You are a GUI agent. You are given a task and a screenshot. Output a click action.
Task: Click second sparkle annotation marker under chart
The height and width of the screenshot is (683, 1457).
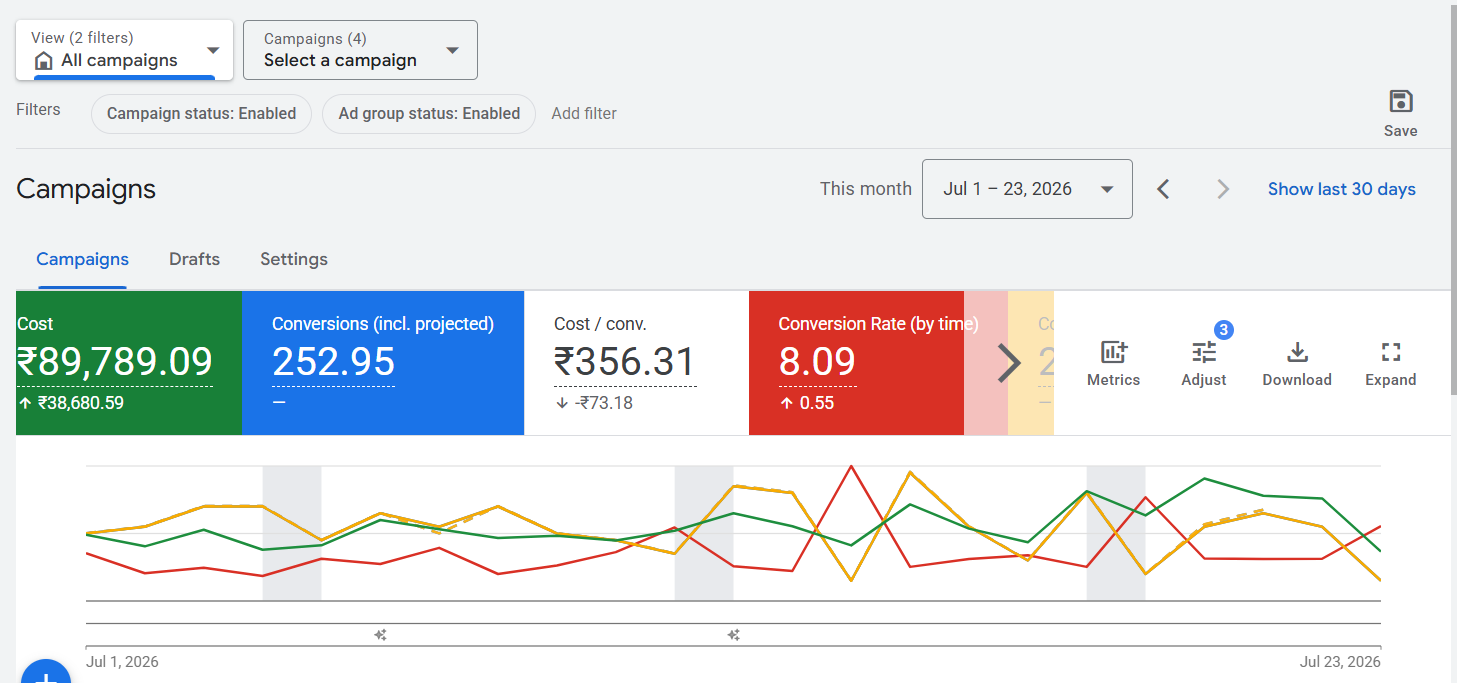tap(734, 635)
